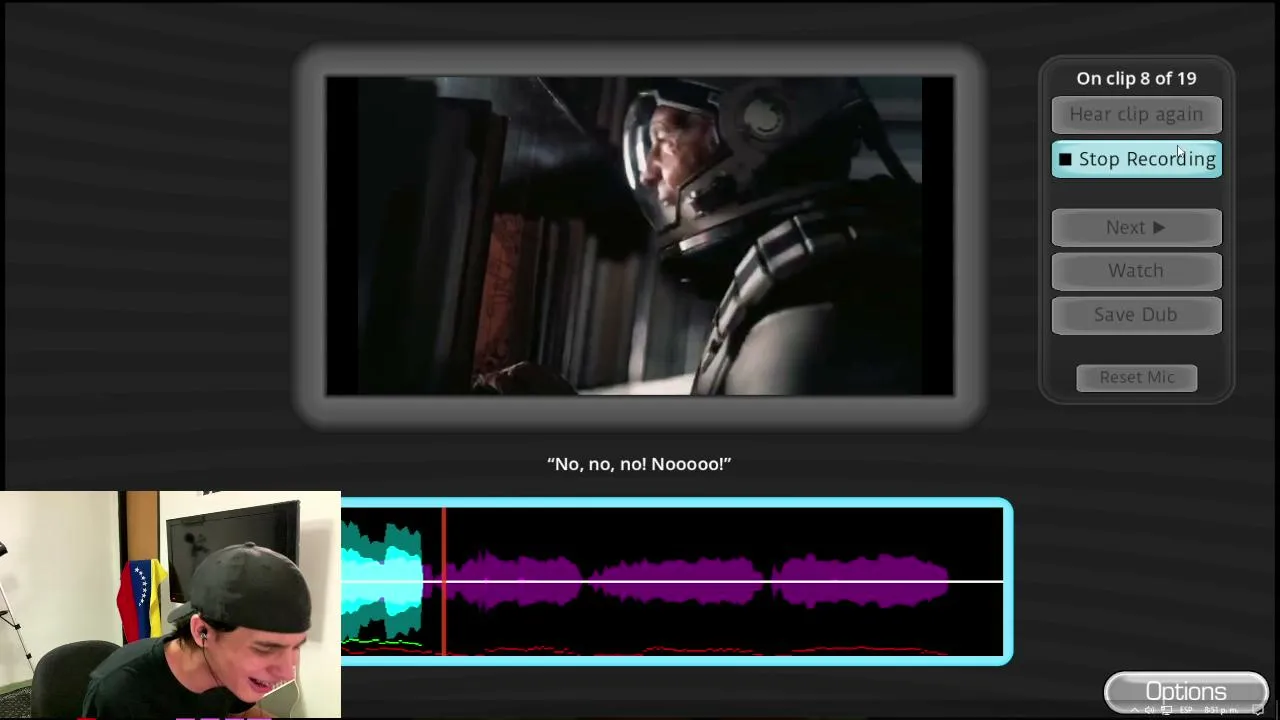Viewport: 1280px width, 720px height.
Task: Click the network icon in system tray
Action: [1167, 710]
